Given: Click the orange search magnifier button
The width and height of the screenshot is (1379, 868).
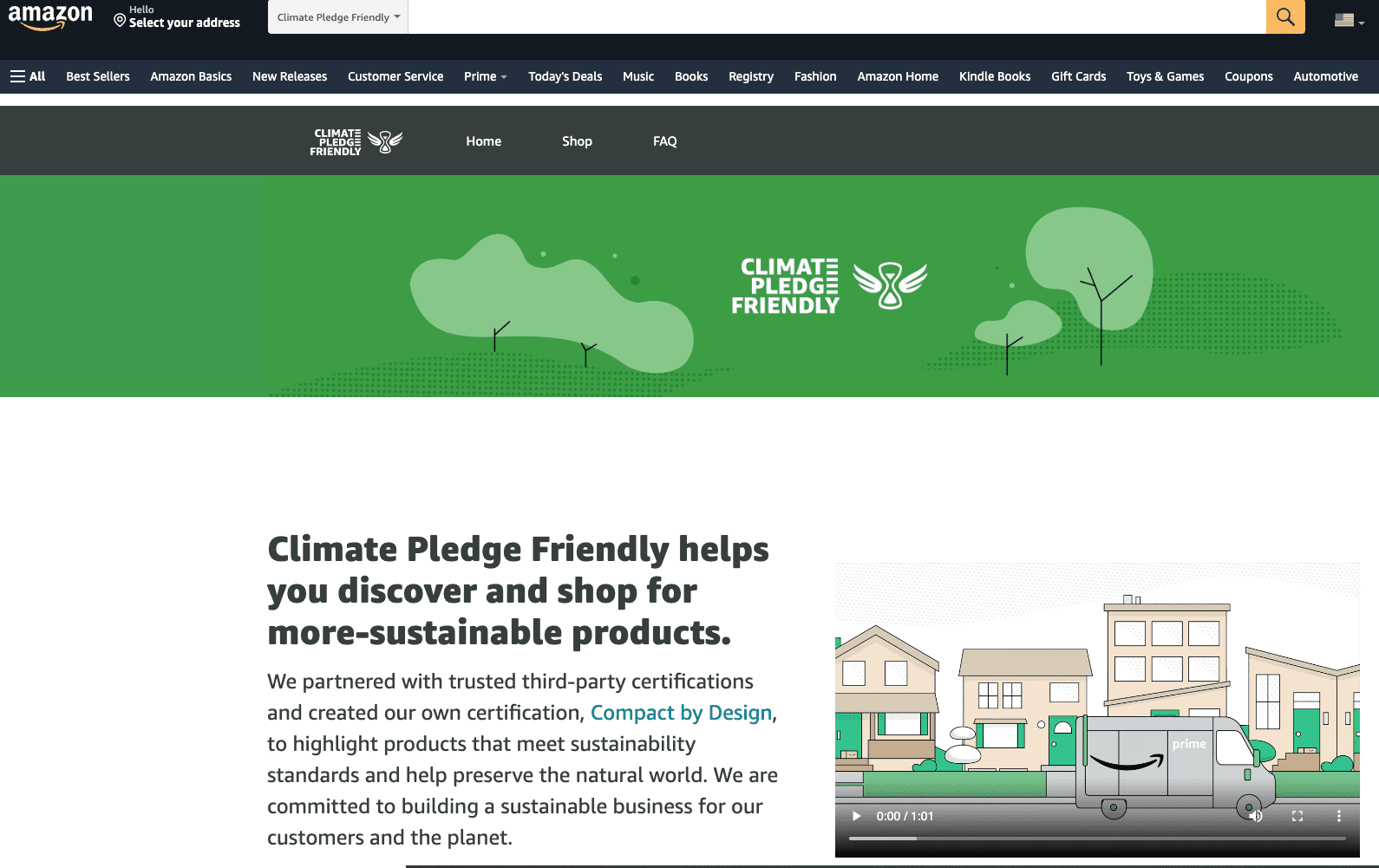Looking at the screenshot, I should [1285, 17].
